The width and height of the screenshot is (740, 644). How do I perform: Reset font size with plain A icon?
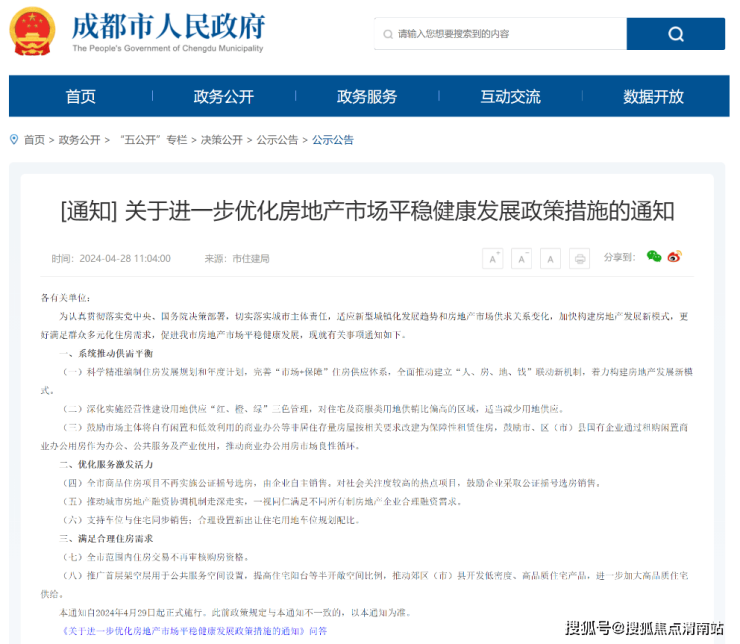550,259
